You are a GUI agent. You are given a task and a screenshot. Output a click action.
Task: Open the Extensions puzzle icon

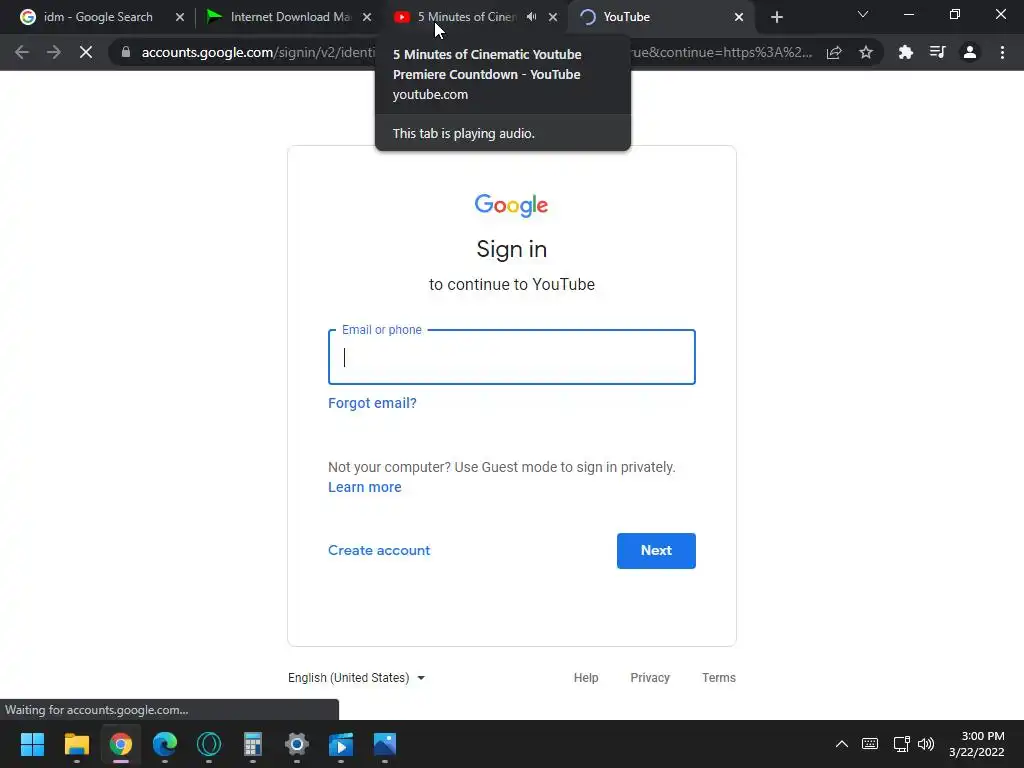[906, 52]
